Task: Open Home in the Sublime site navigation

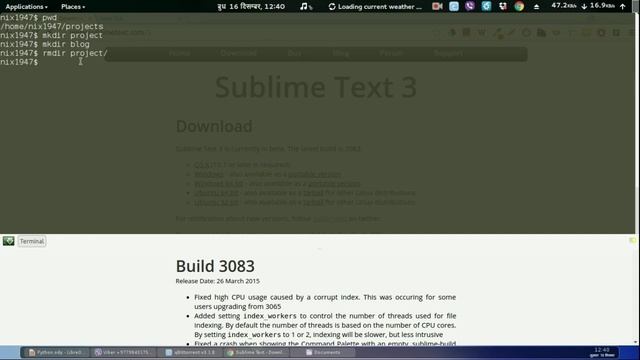Action: coord(179,53)
